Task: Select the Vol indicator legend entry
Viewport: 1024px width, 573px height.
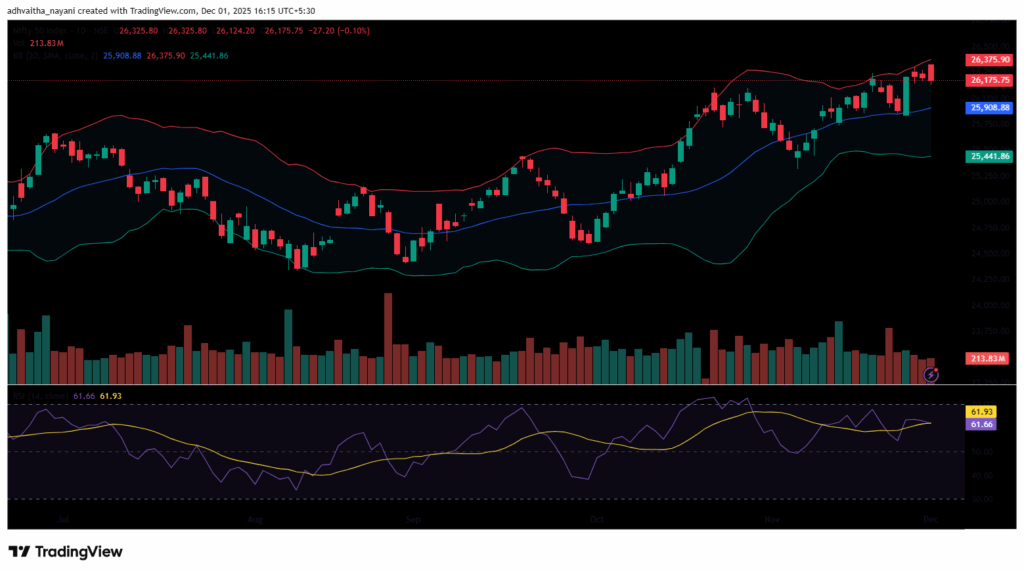Action: pyautogui.click(x=17, y=42)
